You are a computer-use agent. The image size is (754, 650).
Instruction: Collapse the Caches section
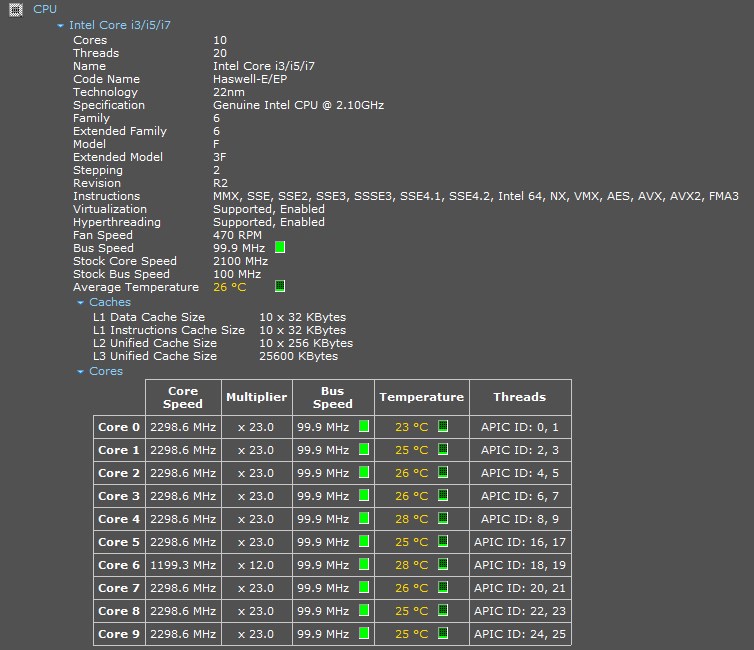coord(80,302)
